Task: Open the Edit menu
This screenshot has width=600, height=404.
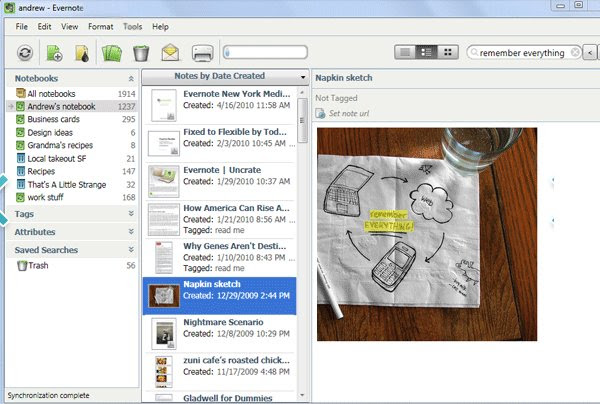Action: [44, 27]
